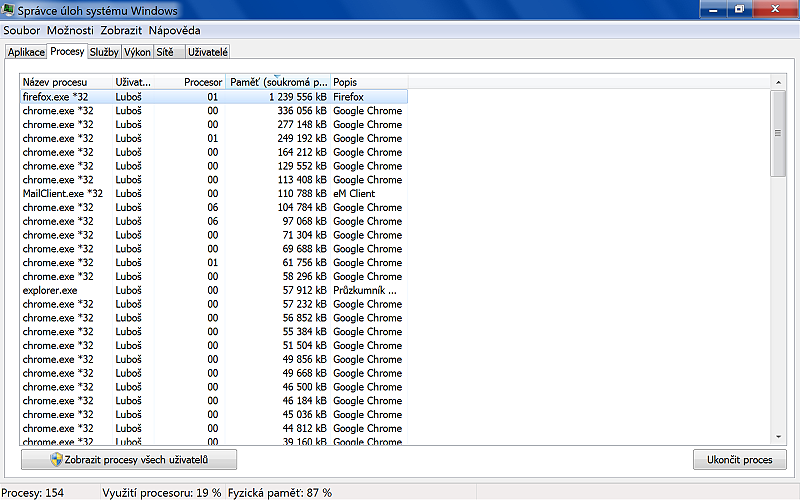The height and width of the screenshot is (500, 800).
Task: Open the Soubor menu
Action: (22, 31)
